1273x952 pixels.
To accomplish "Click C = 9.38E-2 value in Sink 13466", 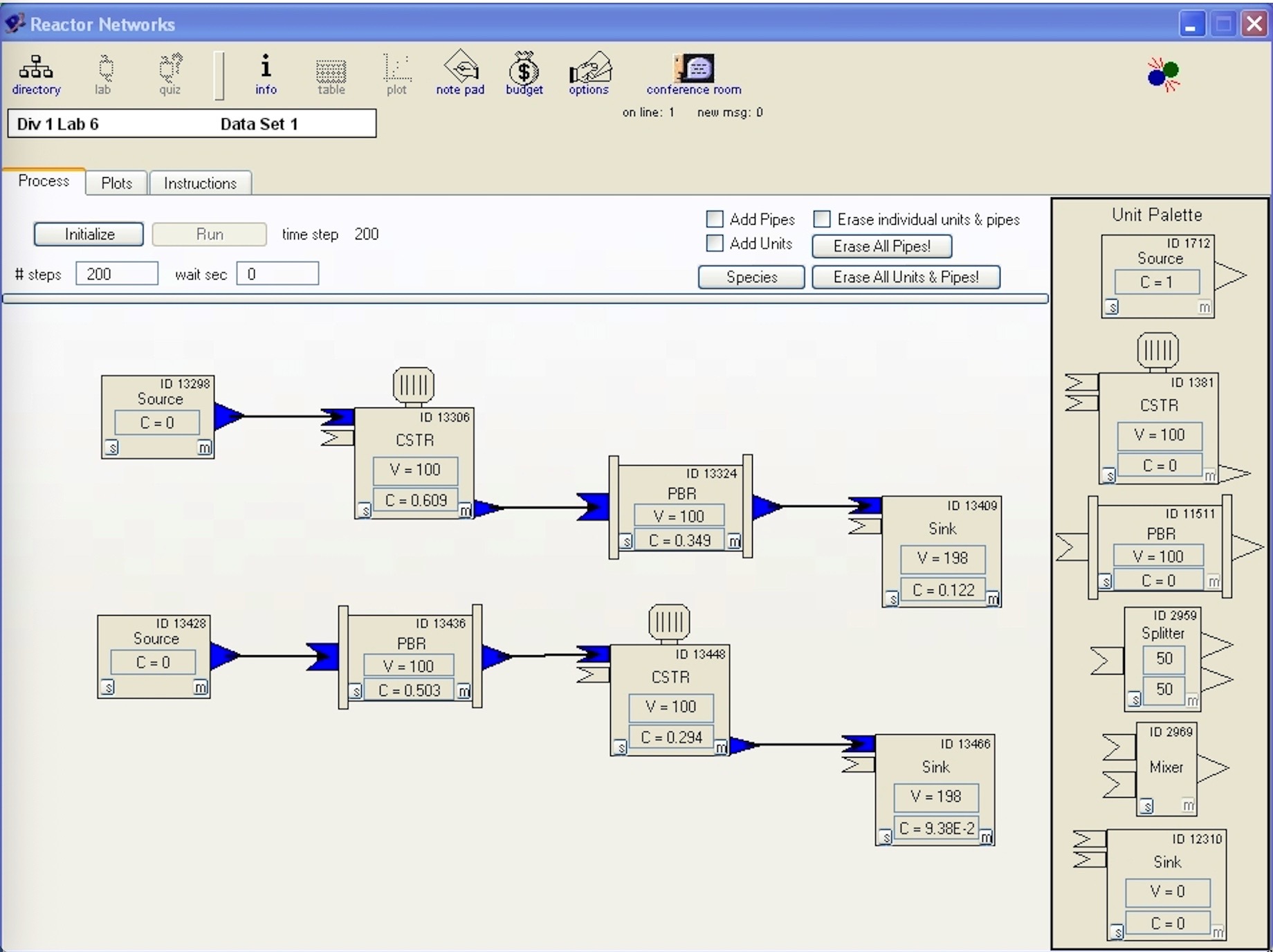I will tap(936, 828).
